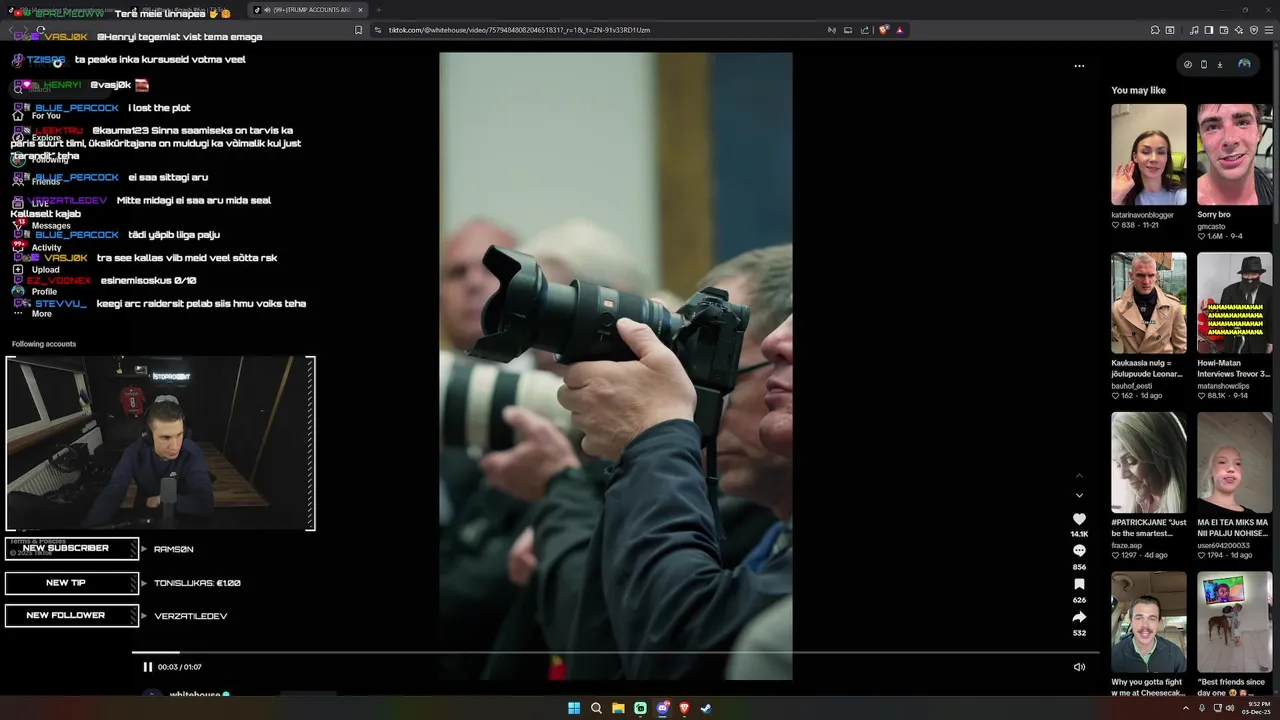Screen dimensions: 1280x720
Task: Open Windows Start menu
Action: pos(574,708)
